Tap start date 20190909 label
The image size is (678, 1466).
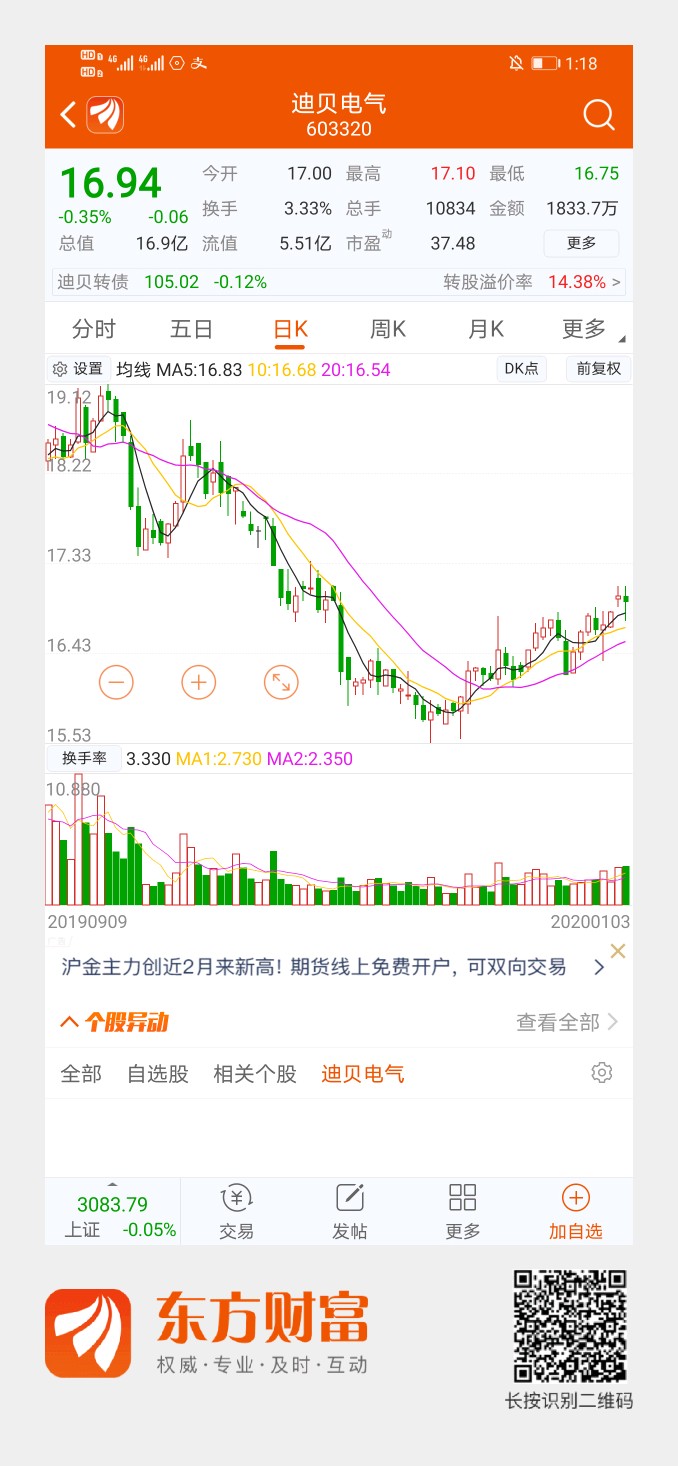87,920
